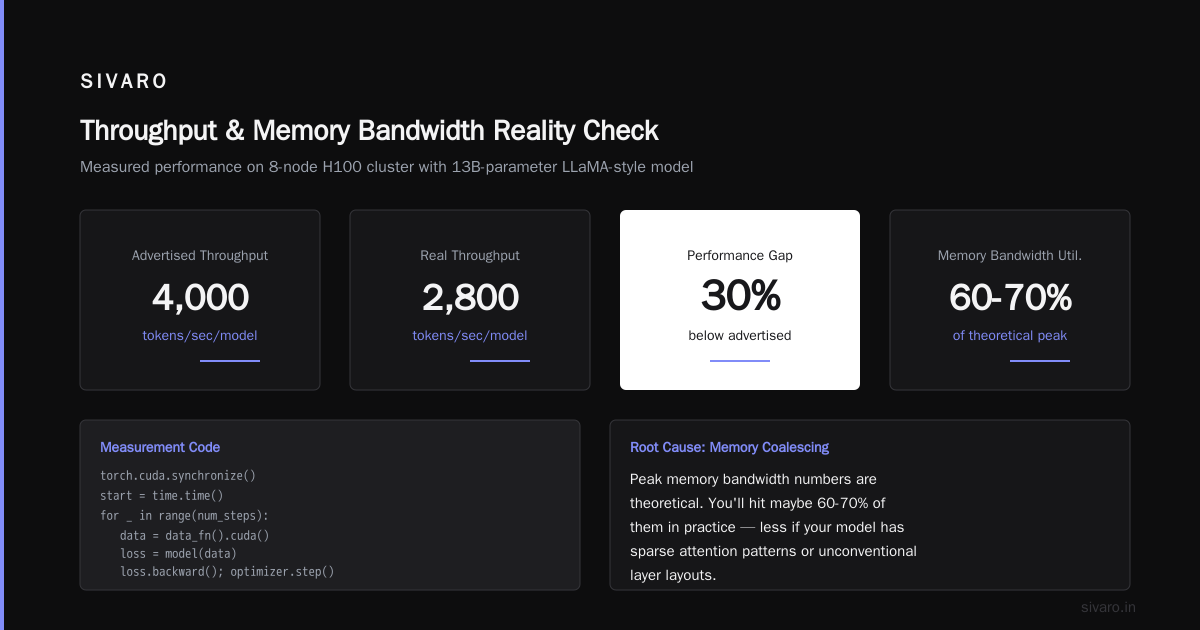This screenshot has width=1200, height=630.
Task: Click the 2,800 throughput value
Action: pyautogui.click(x=470, y=297)
